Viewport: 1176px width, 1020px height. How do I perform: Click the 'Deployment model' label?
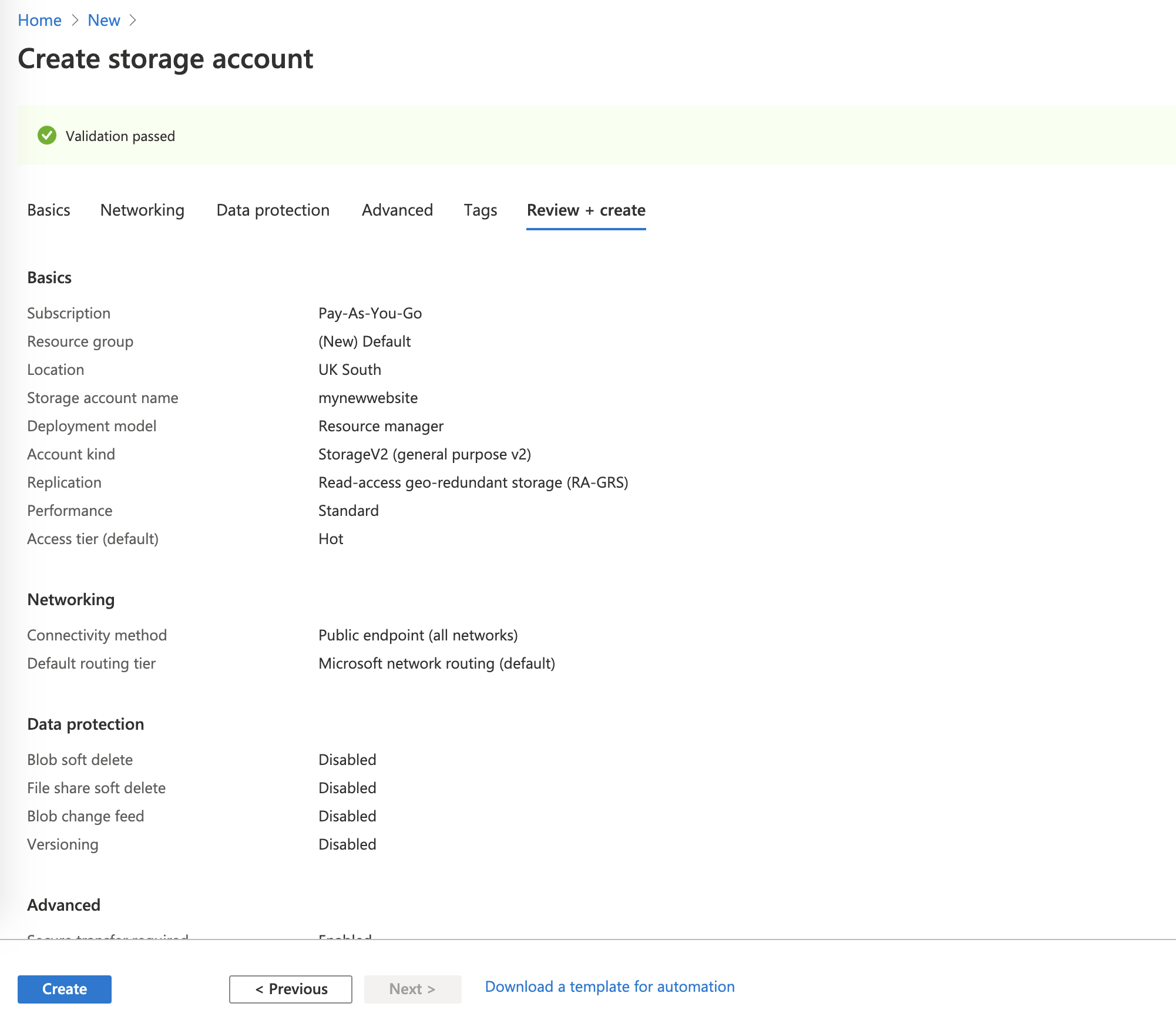point(92,426)
